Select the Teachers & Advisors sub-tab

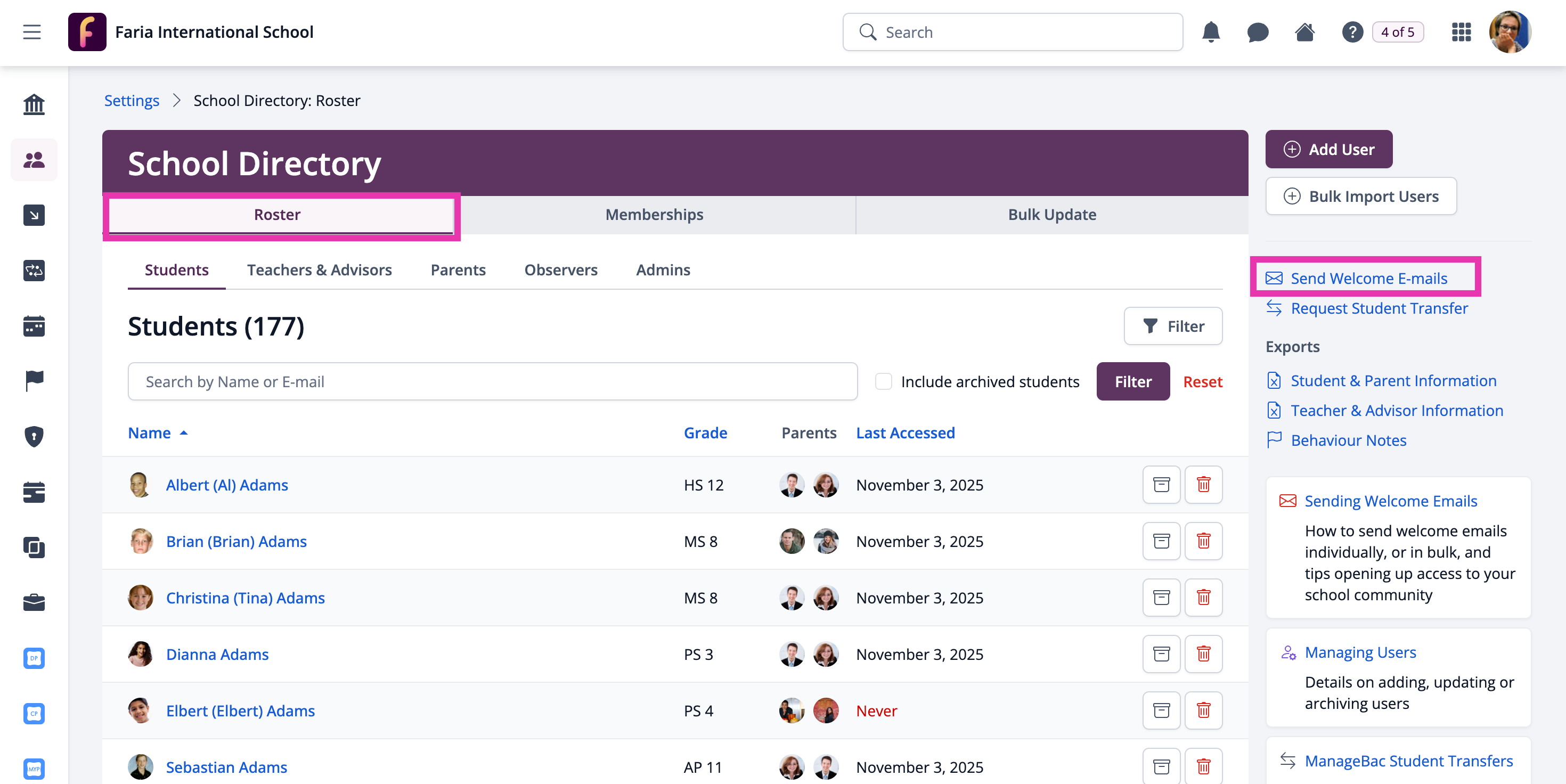319,270
